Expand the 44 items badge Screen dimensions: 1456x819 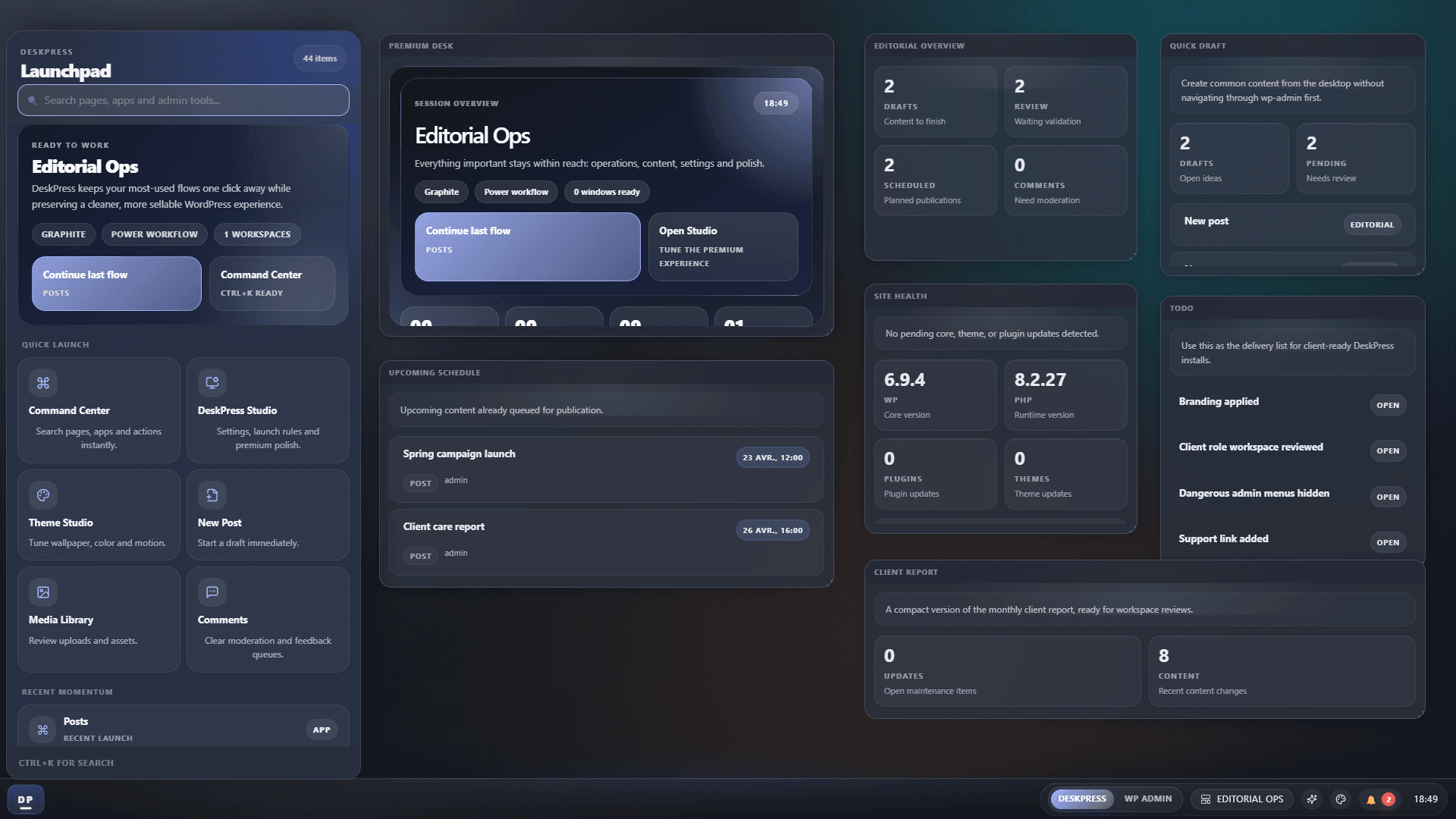point(319,58)
